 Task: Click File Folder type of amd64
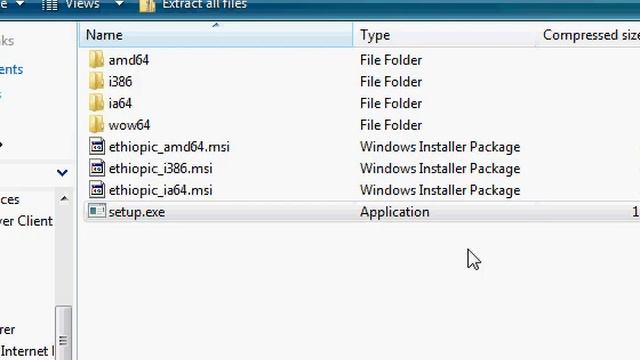pos(391,60)
